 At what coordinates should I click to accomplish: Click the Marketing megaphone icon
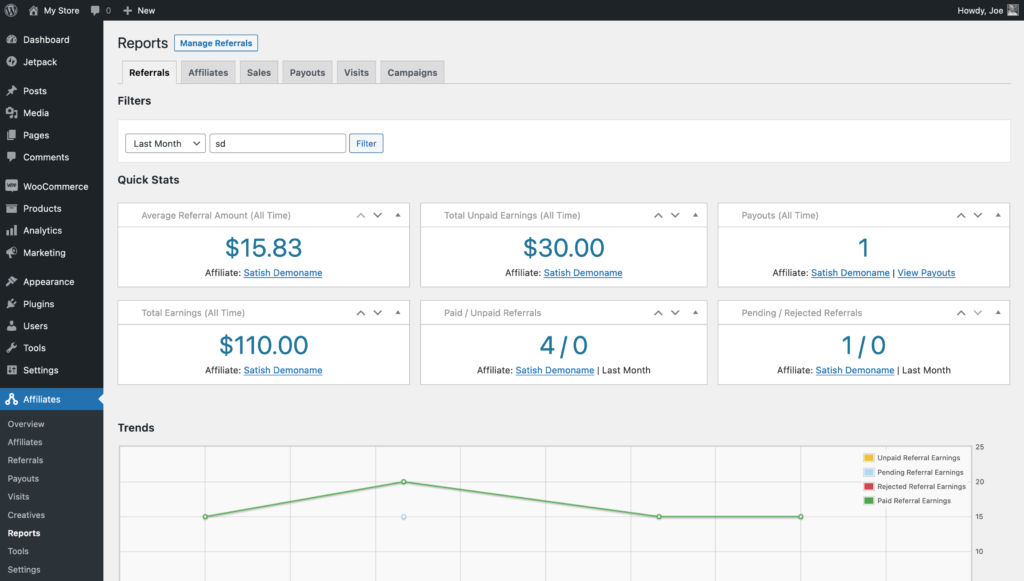[11, 253]
